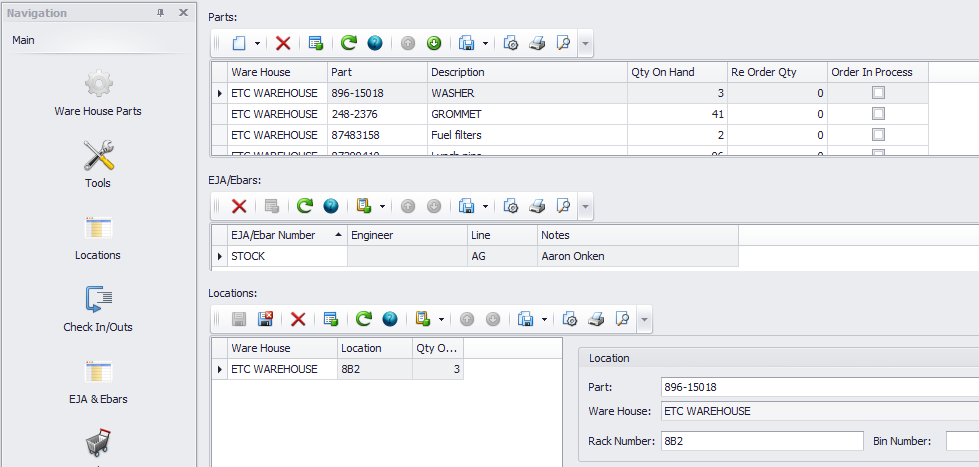Sort by Qty On Hand column header

coord(677,72)
